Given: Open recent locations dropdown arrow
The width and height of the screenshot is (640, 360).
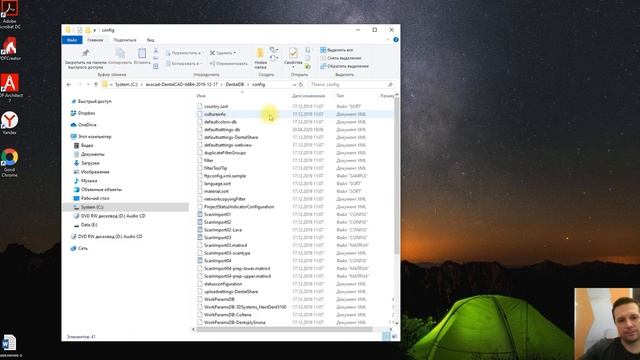Looking at the screenshot, I should tap(88, 84).
